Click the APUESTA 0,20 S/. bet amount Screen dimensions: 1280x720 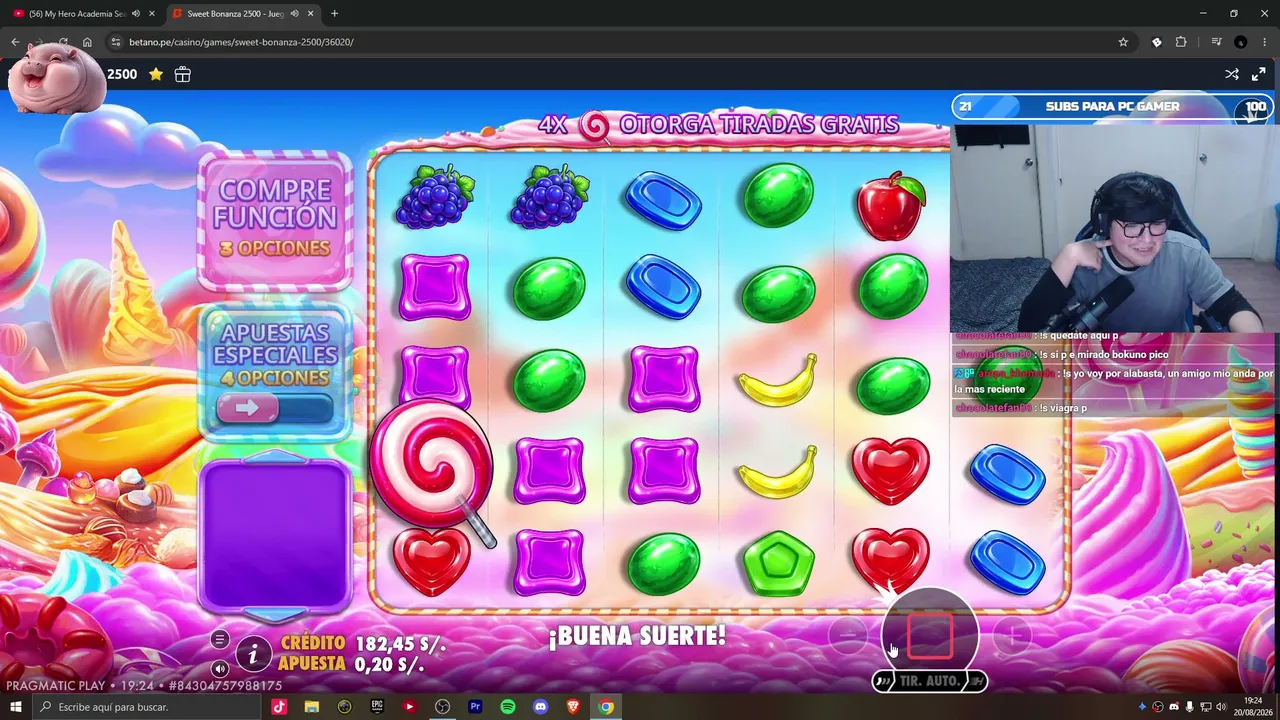[x=351, y=664]
